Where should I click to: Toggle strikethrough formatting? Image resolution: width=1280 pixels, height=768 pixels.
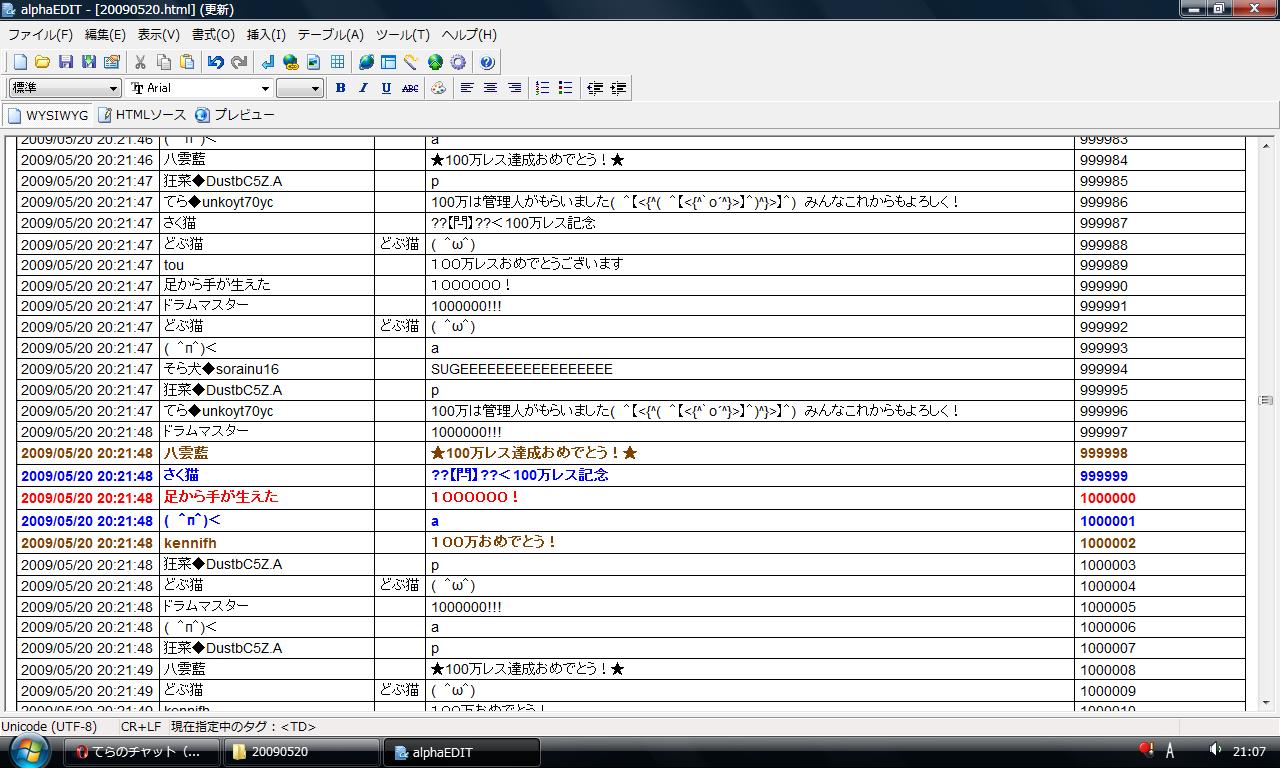pos(410,88)
